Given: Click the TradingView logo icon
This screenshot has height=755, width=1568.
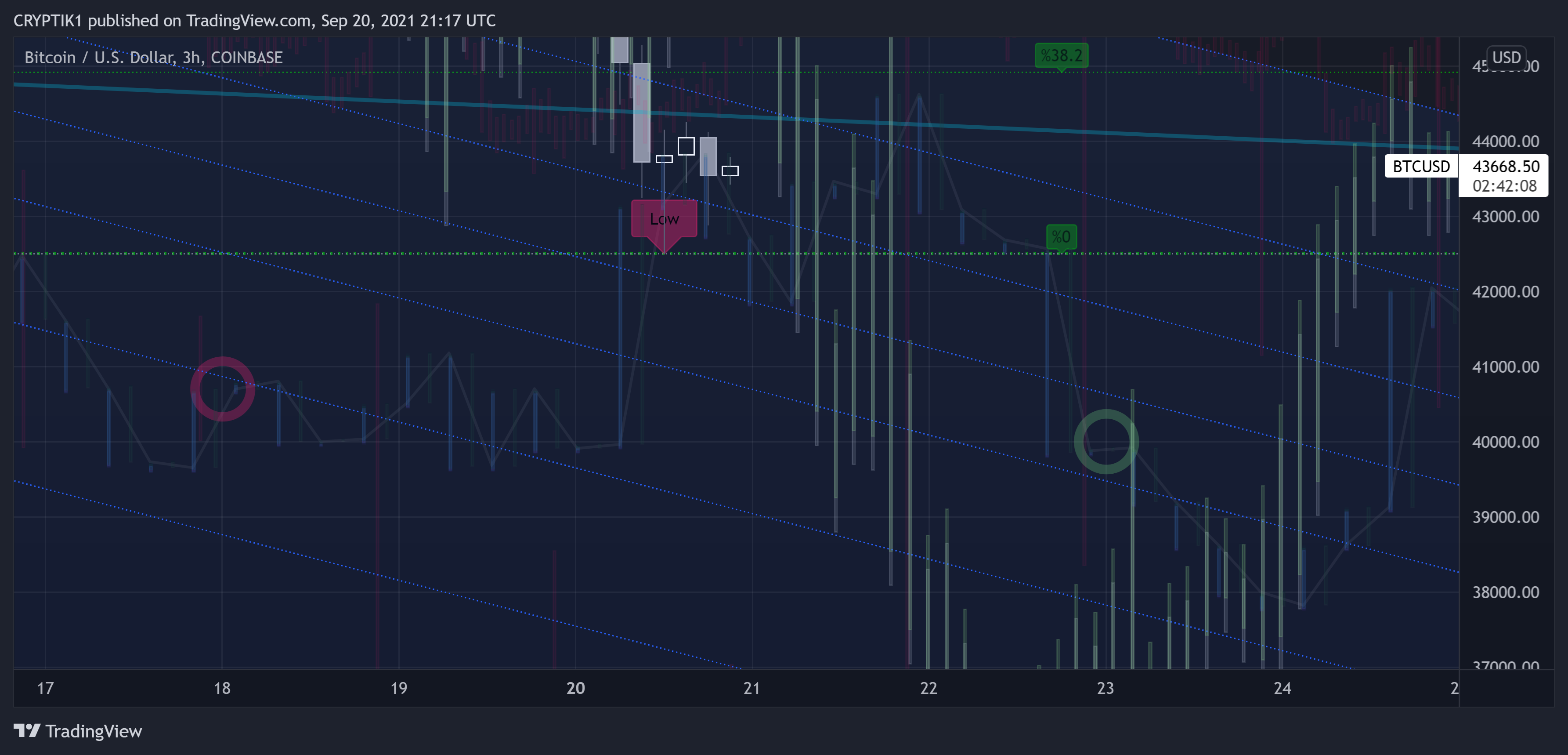Looking at the screenshot, I should click(x=27, y=730).
